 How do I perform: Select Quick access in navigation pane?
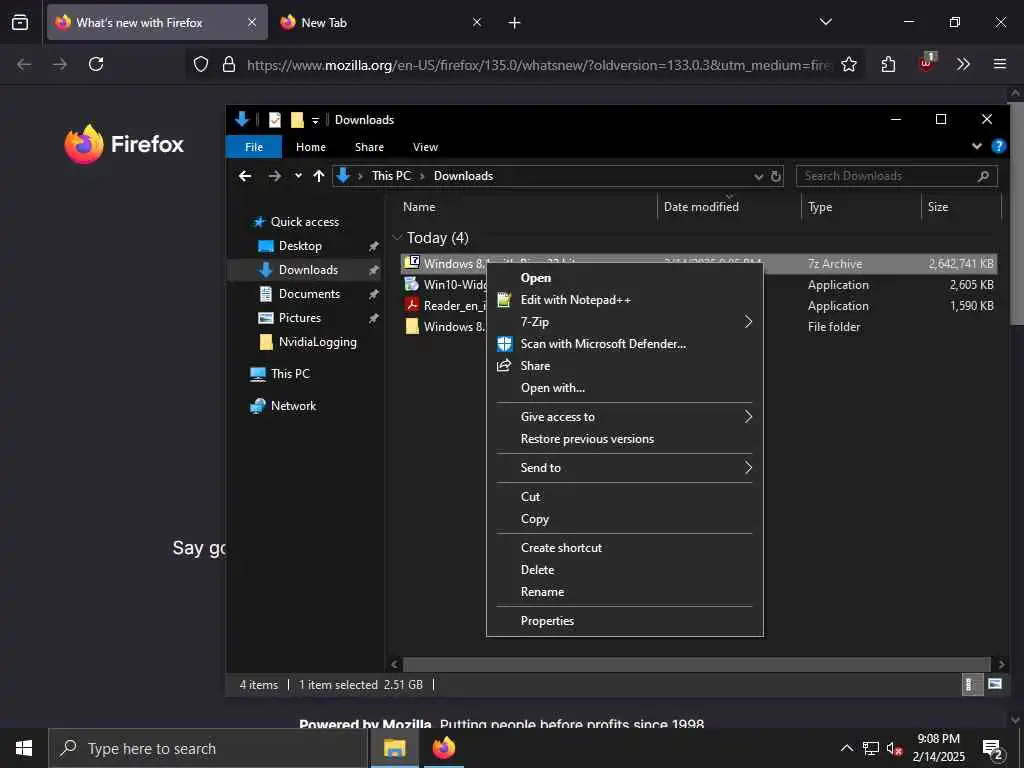[x=304, y=222]
